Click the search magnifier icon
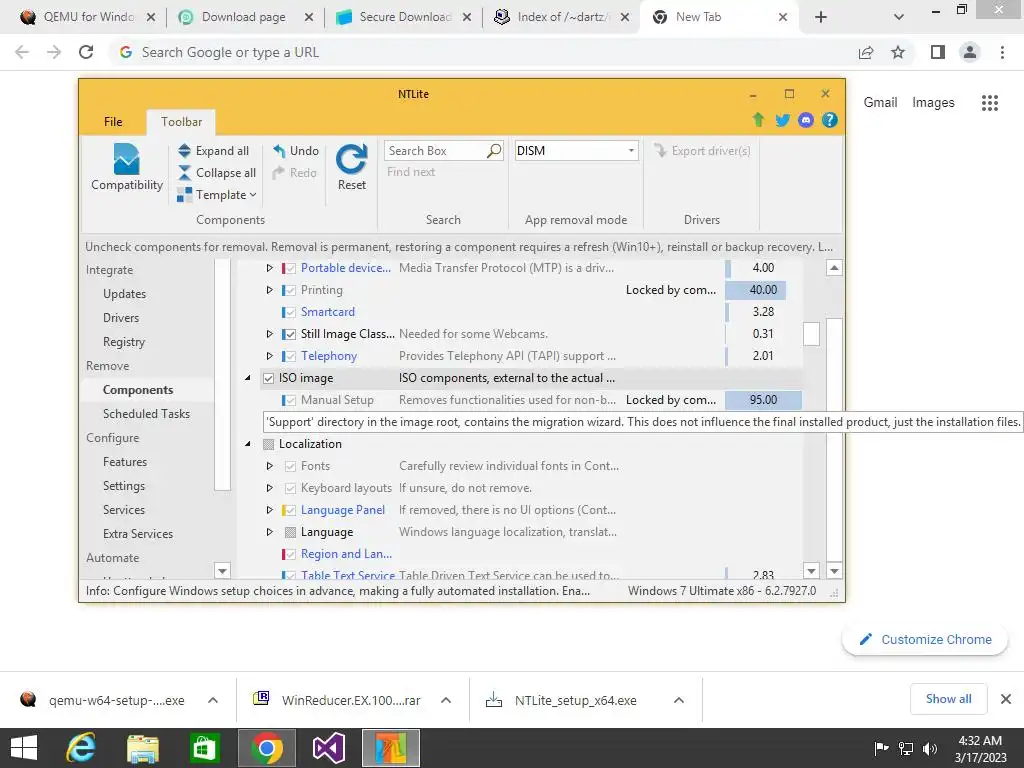 494,151
